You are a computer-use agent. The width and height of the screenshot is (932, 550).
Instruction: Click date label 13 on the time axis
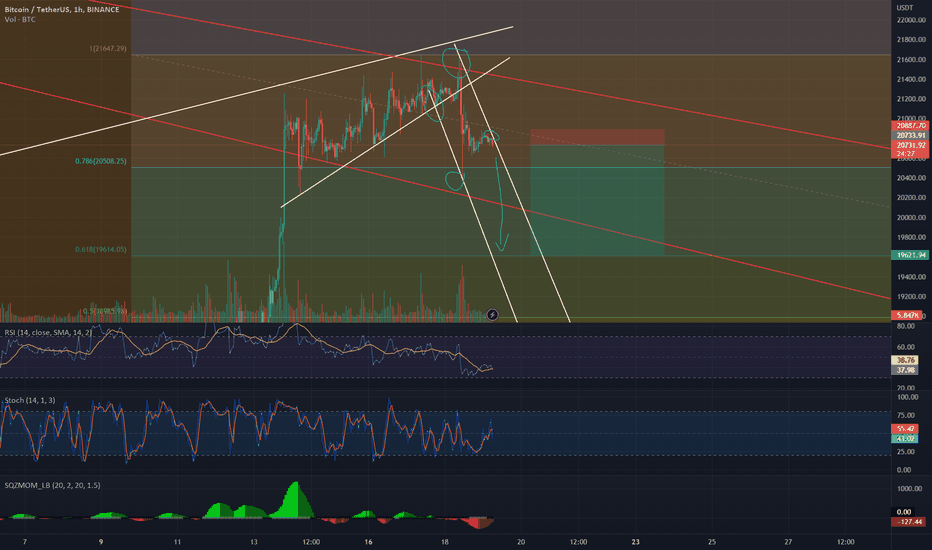(x=254, y=542)
